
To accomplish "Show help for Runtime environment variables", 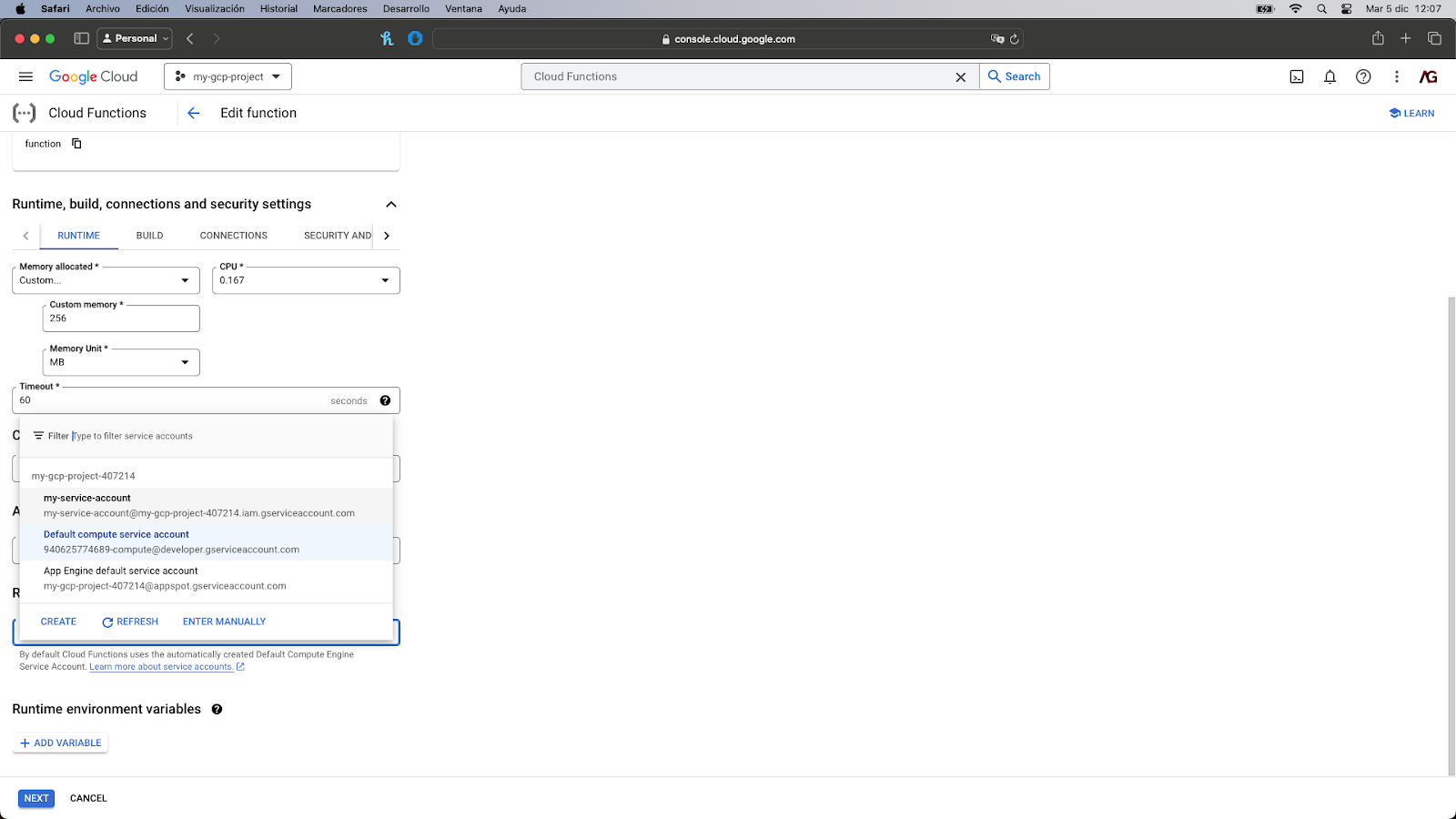I will 217,710.
